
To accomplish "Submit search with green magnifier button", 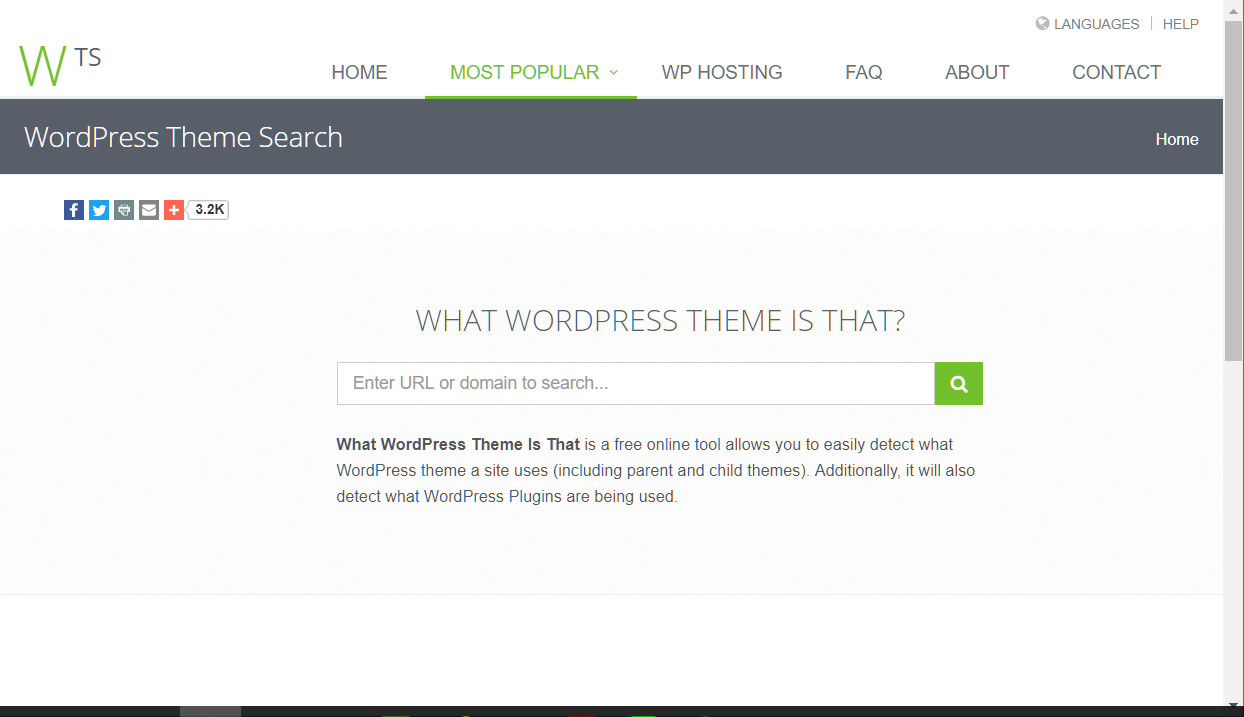I will 959,384.
